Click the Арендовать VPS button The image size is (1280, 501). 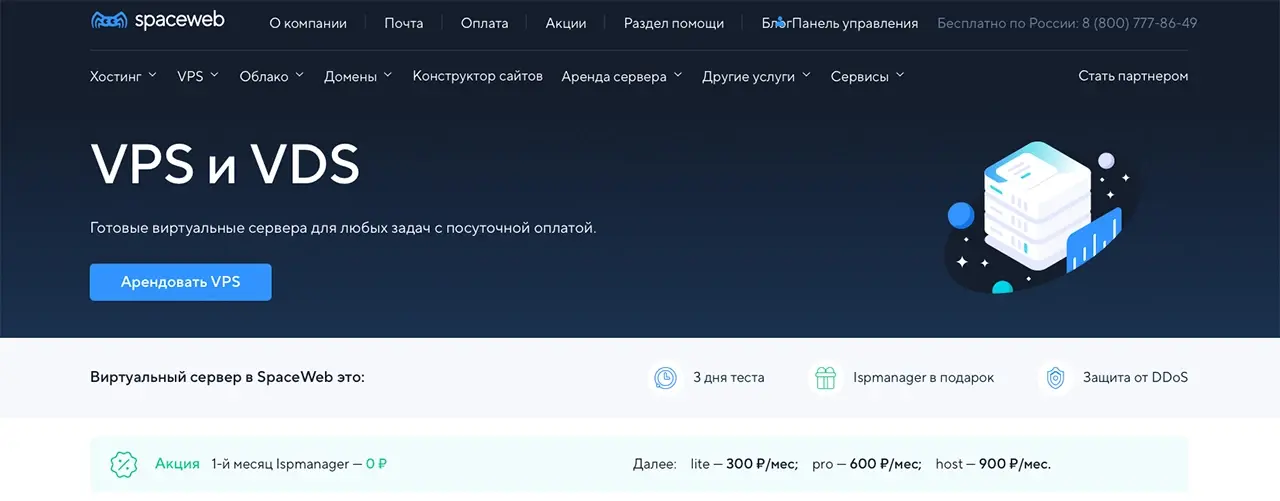[180, 282]
